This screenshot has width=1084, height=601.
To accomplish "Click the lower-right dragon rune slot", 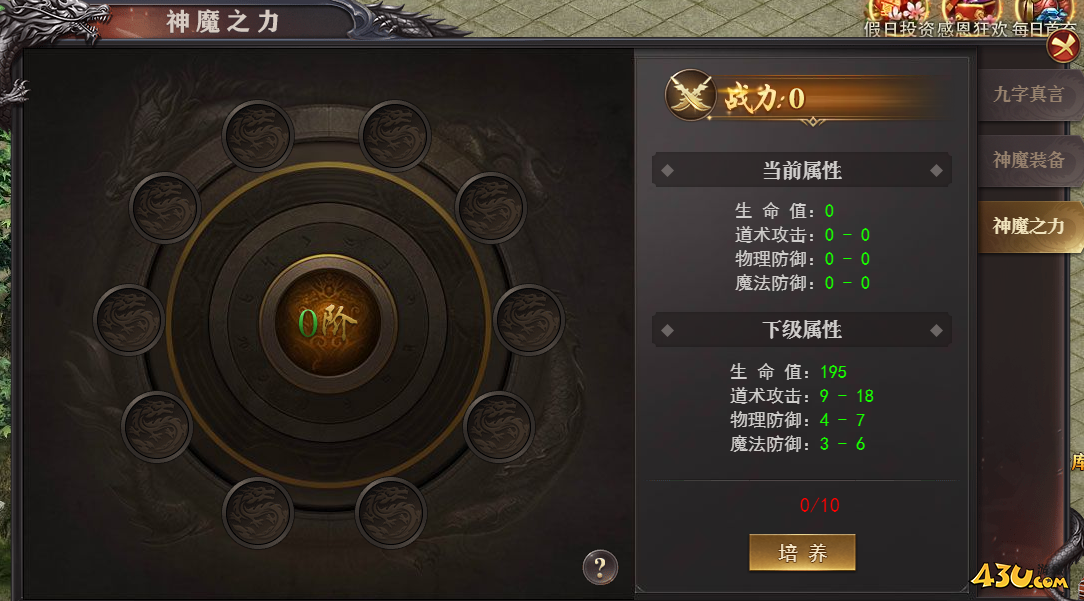I will [499, 427].
